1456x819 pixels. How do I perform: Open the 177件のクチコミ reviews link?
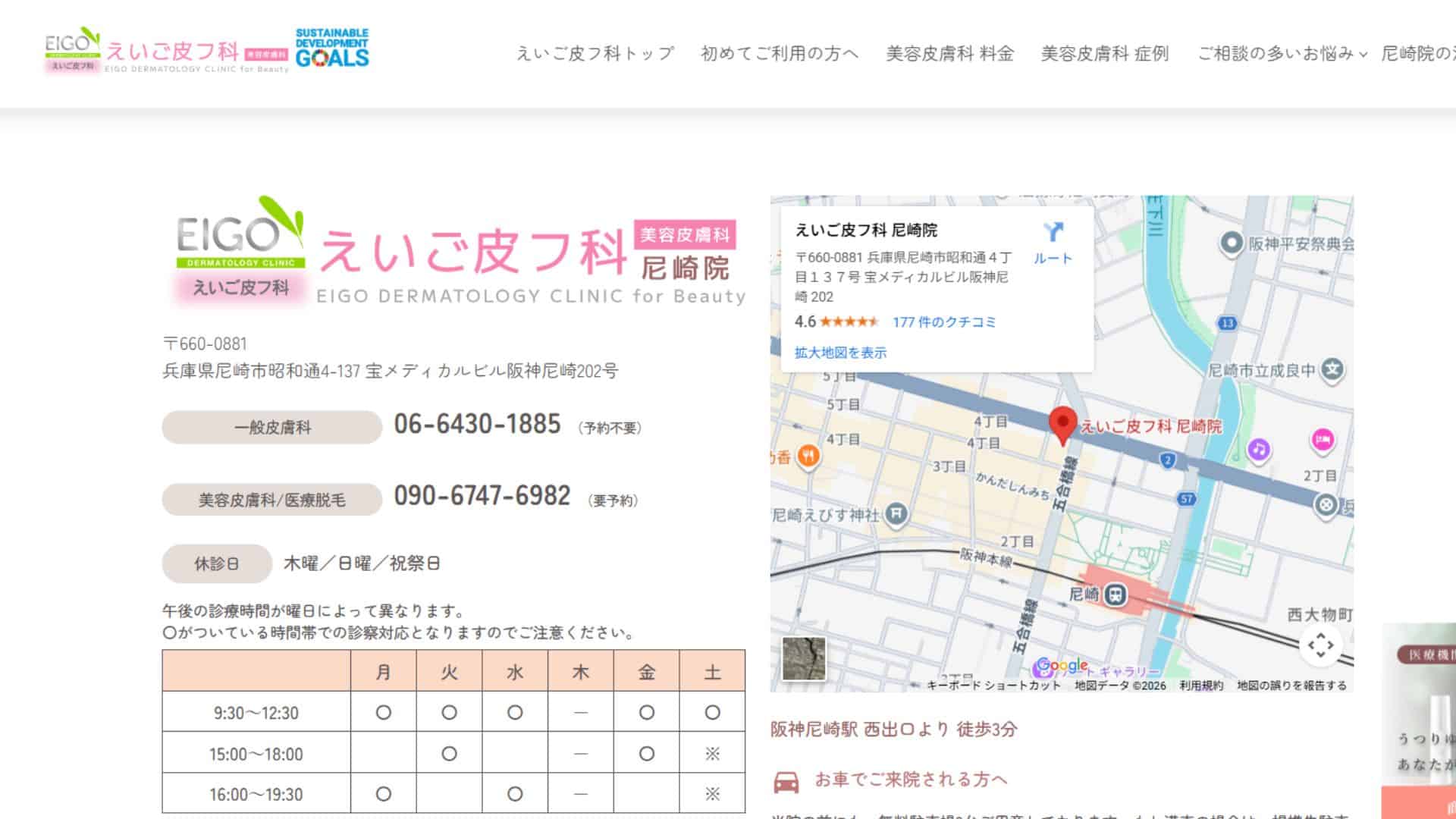pyautogui.click(x=944, y=322)
